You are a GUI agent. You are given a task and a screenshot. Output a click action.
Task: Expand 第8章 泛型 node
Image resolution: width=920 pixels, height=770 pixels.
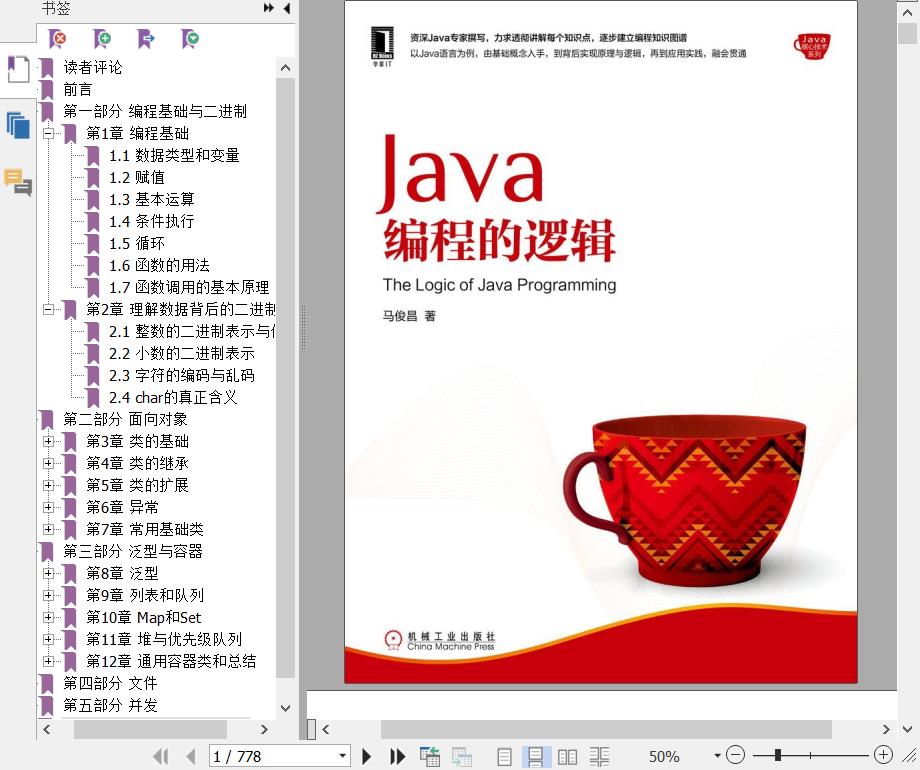49,574
